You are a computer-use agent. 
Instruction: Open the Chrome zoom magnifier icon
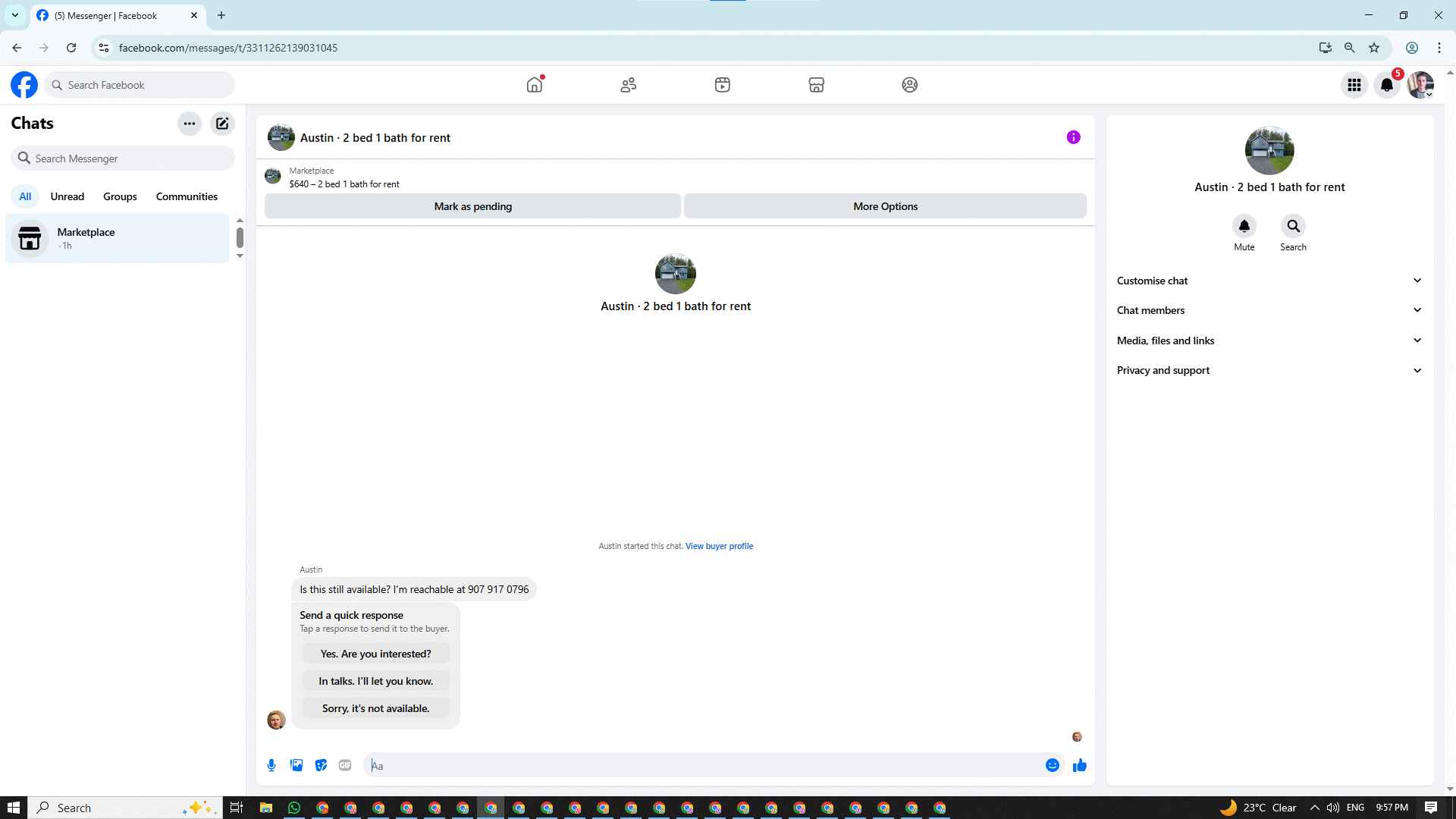click(x=1350, y=48)
